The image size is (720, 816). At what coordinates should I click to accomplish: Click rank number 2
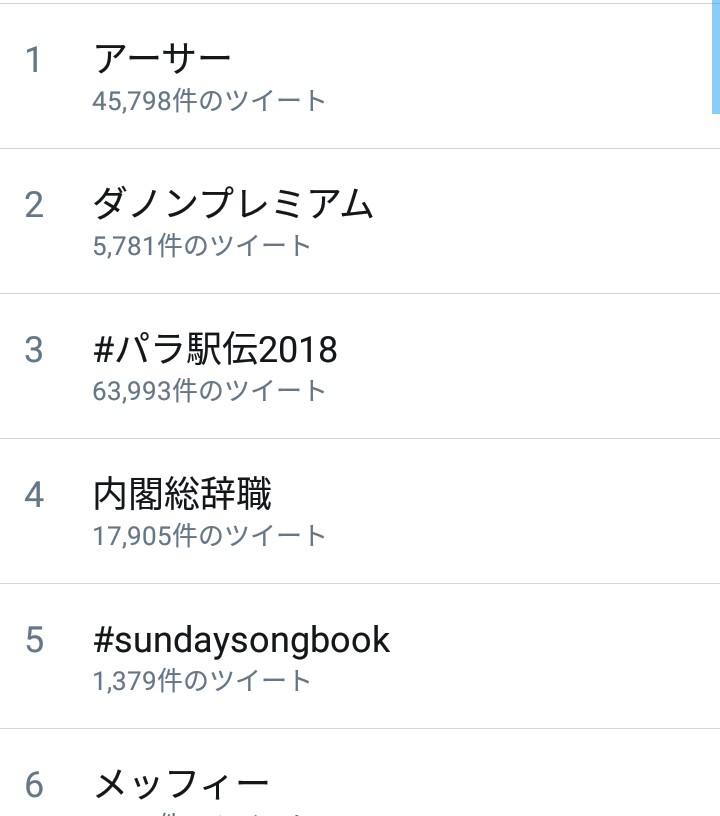click(x=34, y=205)
